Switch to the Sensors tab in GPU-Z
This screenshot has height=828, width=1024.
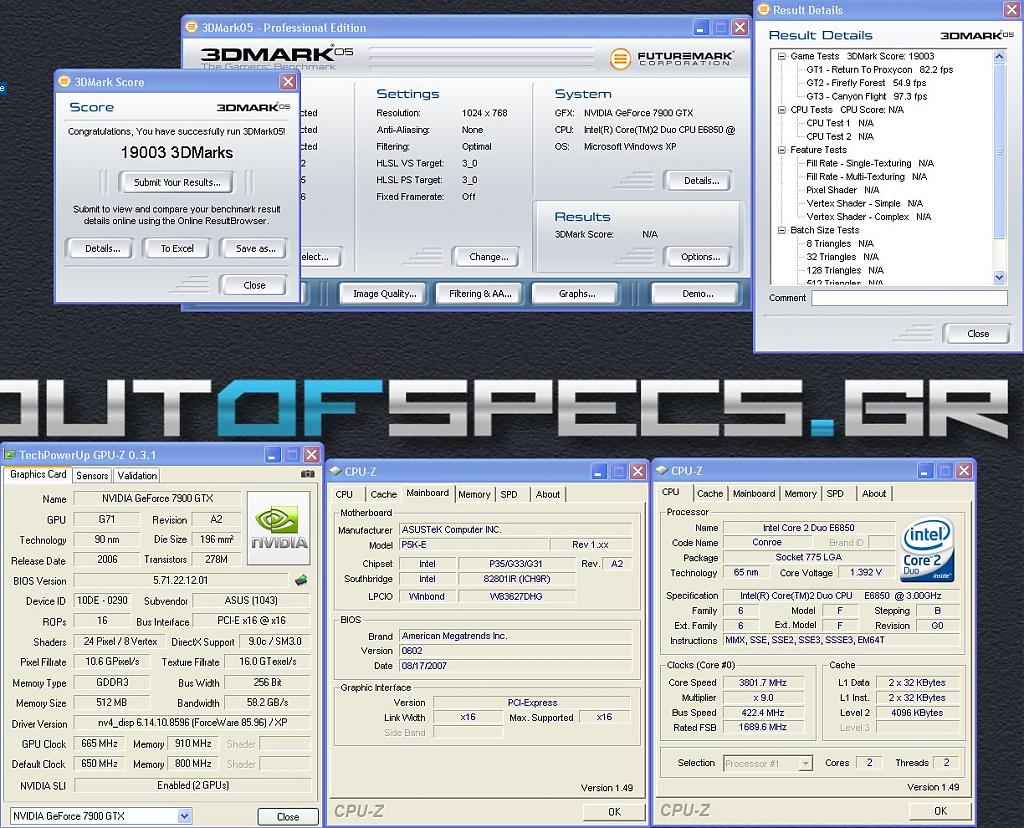point(92,475)
